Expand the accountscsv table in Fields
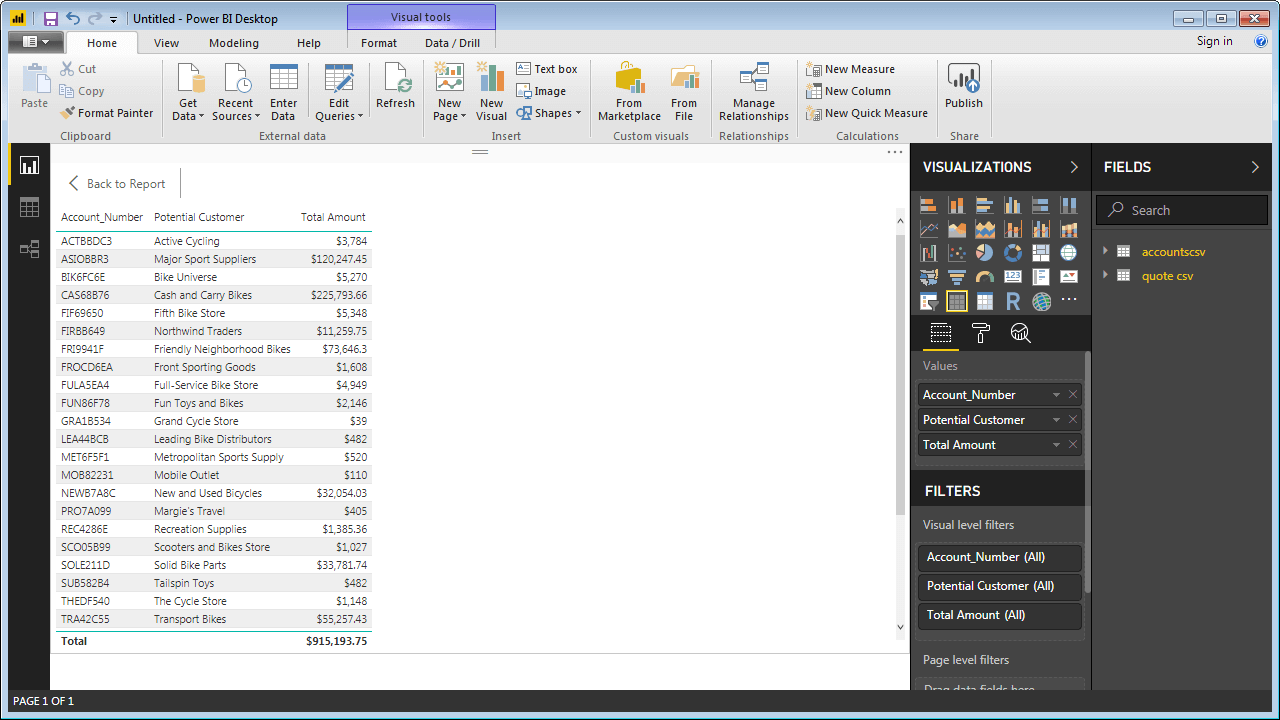This screenshot has height=720, width=1280. pyautogui.click(x=1106, y=252)
